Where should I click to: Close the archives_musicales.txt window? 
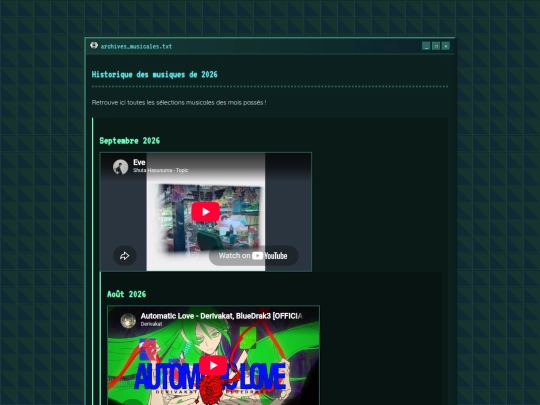446,46
